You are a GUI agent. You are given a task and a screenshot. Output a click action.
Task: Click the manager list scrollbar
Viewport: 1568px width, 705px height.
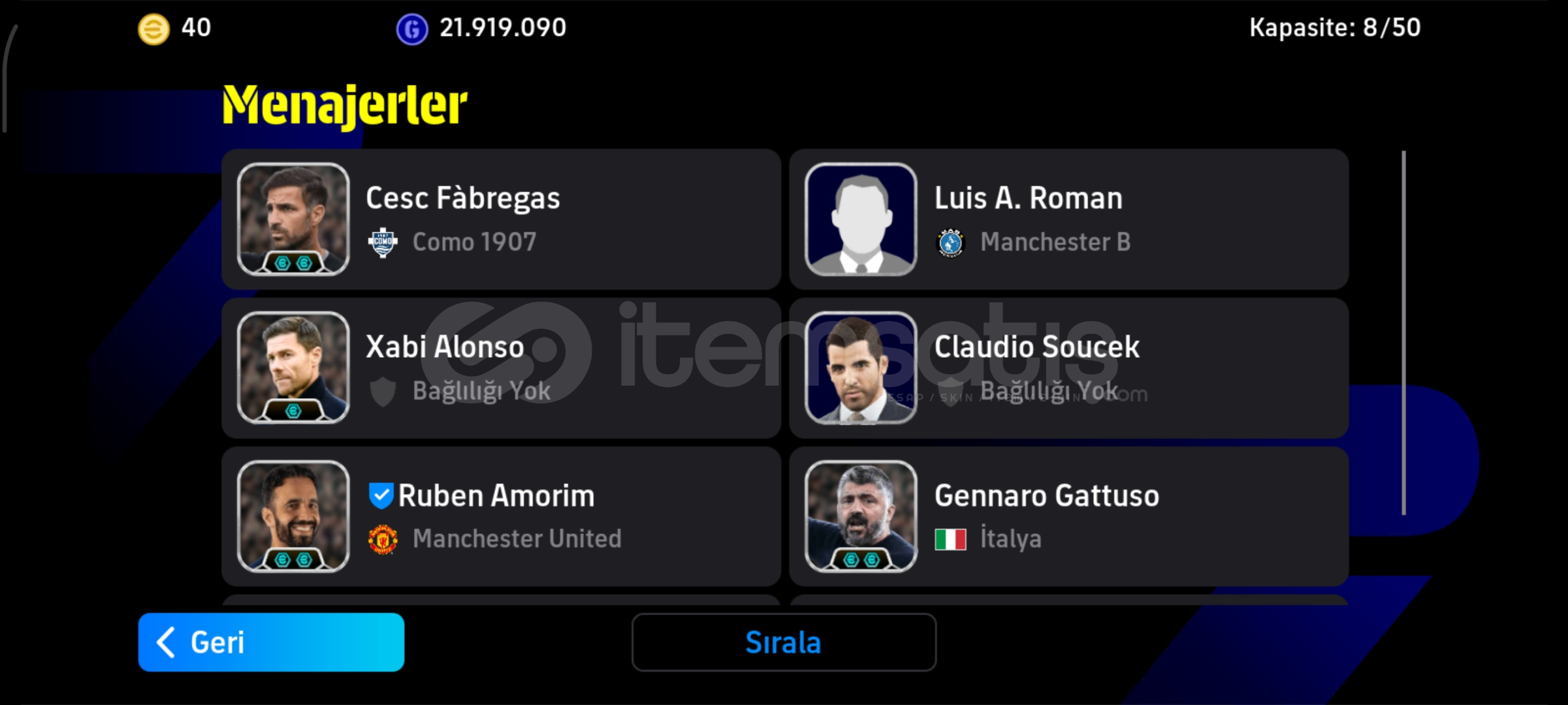pyautogui.click(x=1403, y=333)
